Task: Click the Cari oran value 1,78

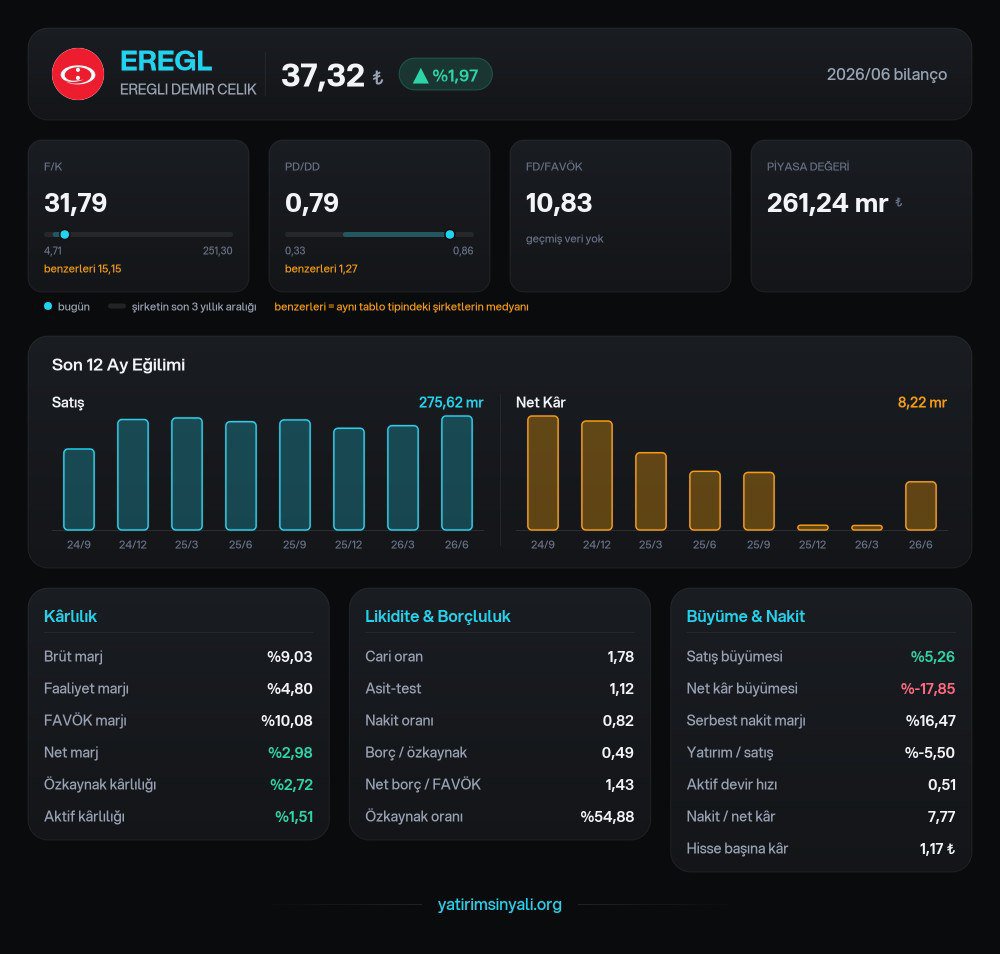Action: pos(621,656)
